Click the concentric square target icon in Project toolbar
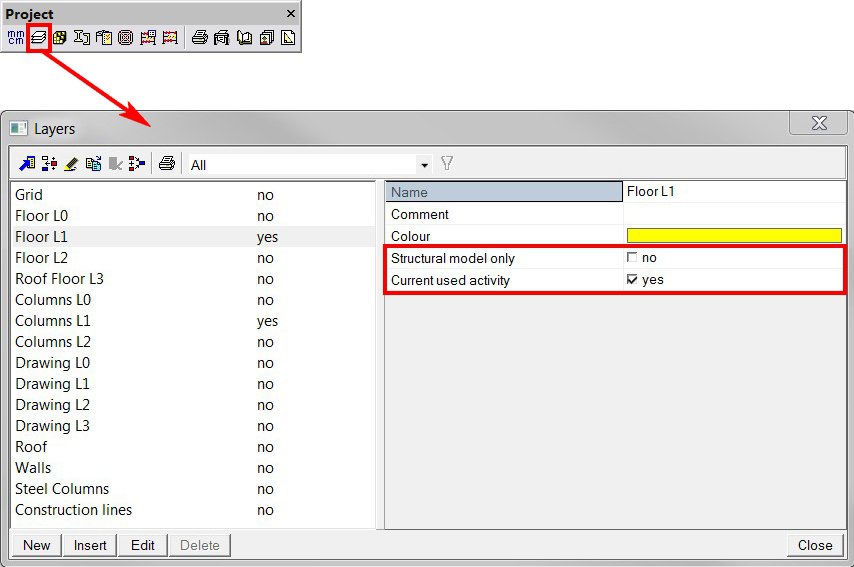The image size is (854, 567). (126, 38)
